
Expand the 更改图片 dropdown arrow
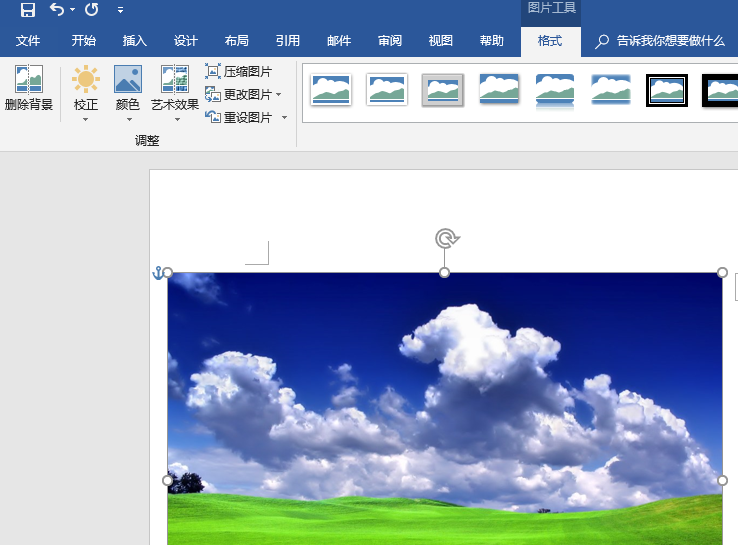(279, 95)
